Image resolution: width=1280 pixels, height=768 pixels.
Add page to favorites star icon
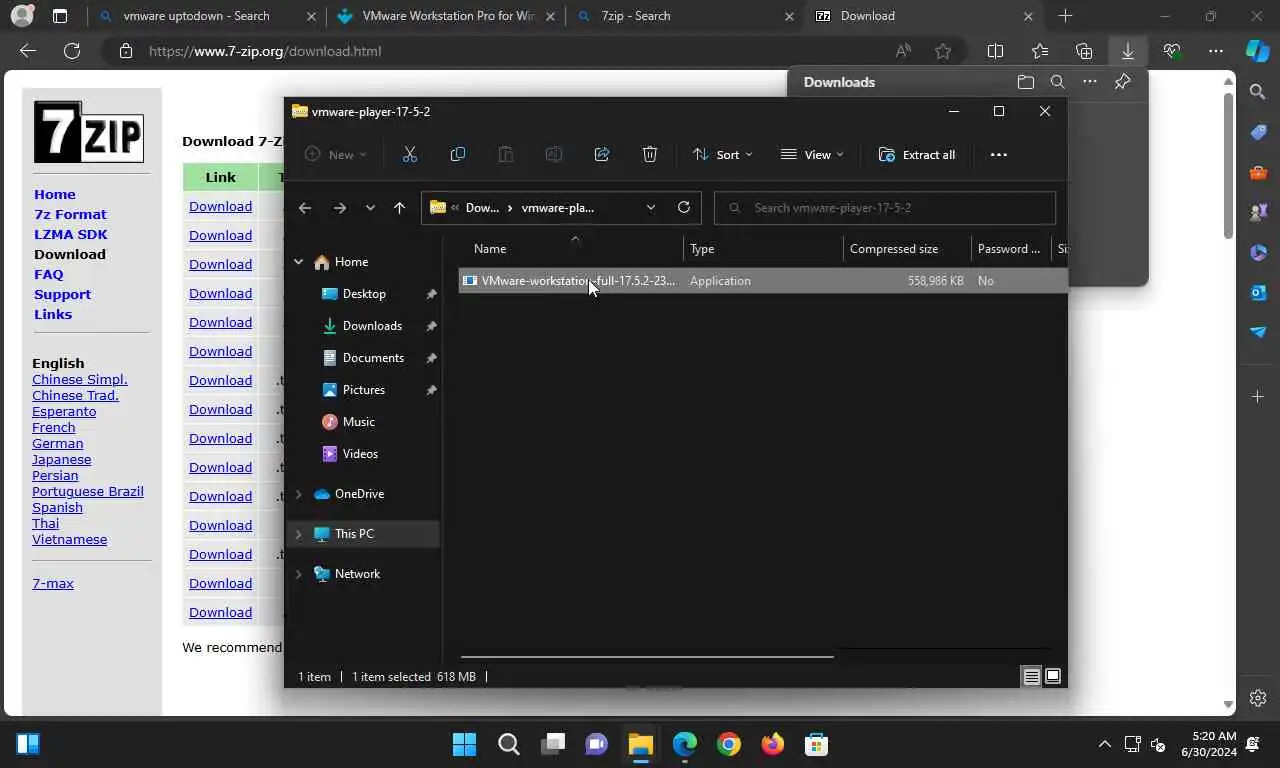[x=943, y=51]
